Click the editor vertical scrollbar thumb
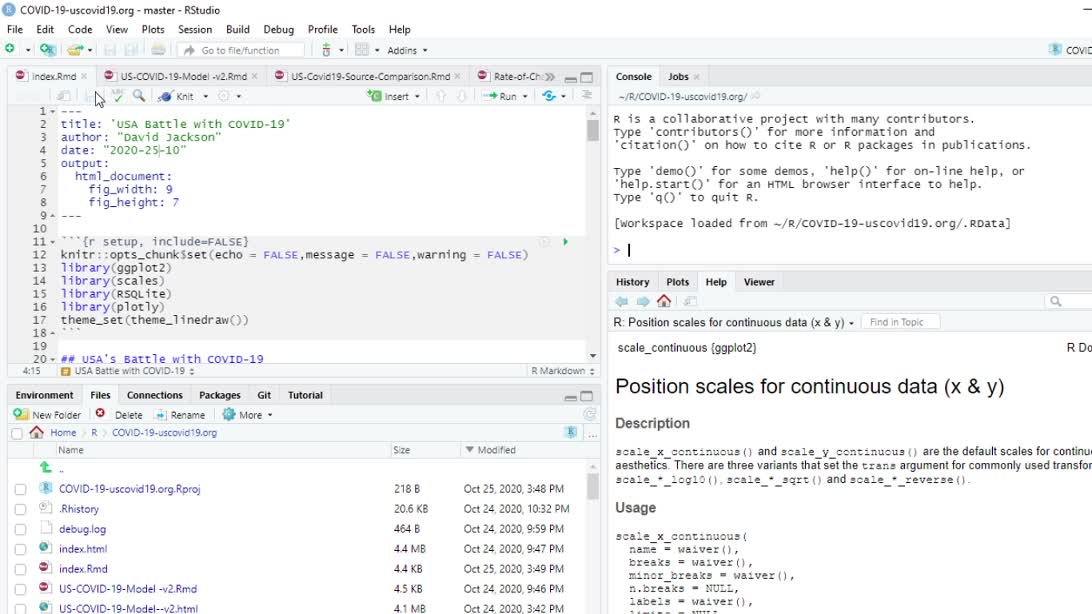This screenshot has width=1092, height=614. [593, 130]
